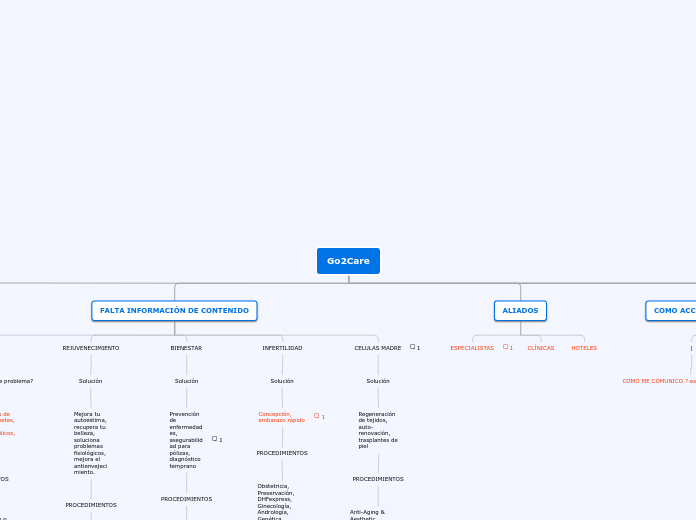Image resolution: width=696 pixels, height=520 pixels.
Task: Open the comment icon beside Concepción, embarazo rápido
Action: pos(316,416)
